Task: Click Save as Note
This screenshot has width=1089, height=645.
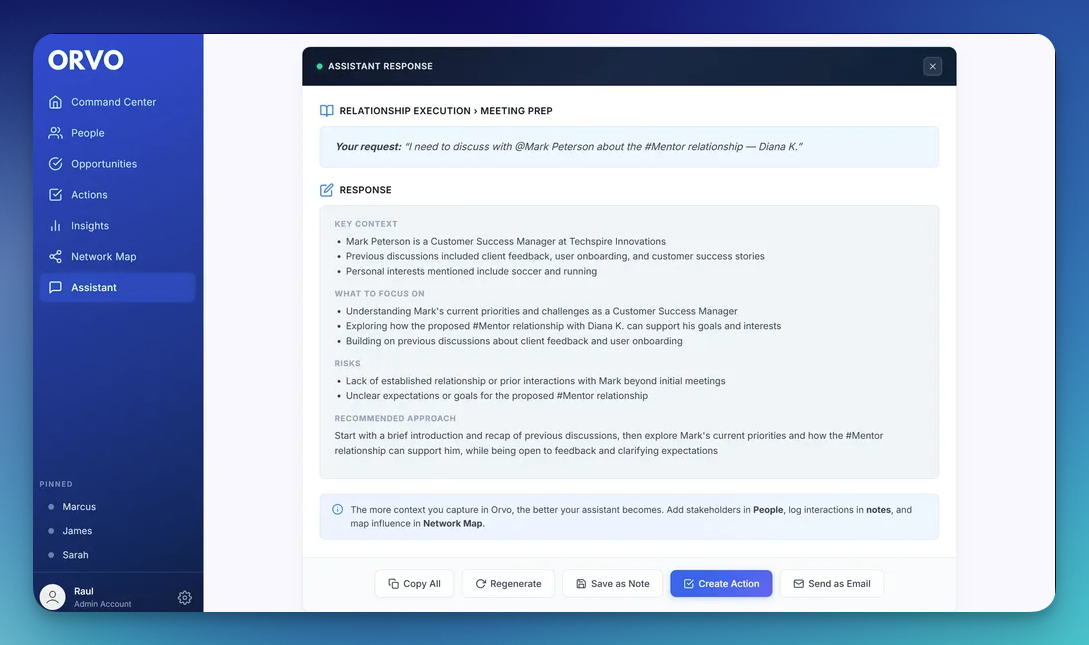Action: [612, 584]
